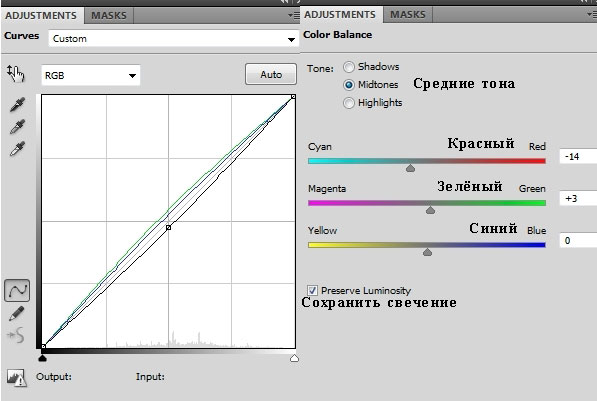The image size is (597, 401).
Task: Click the Cyan-Red value field -14
Action: click(578, 157)
